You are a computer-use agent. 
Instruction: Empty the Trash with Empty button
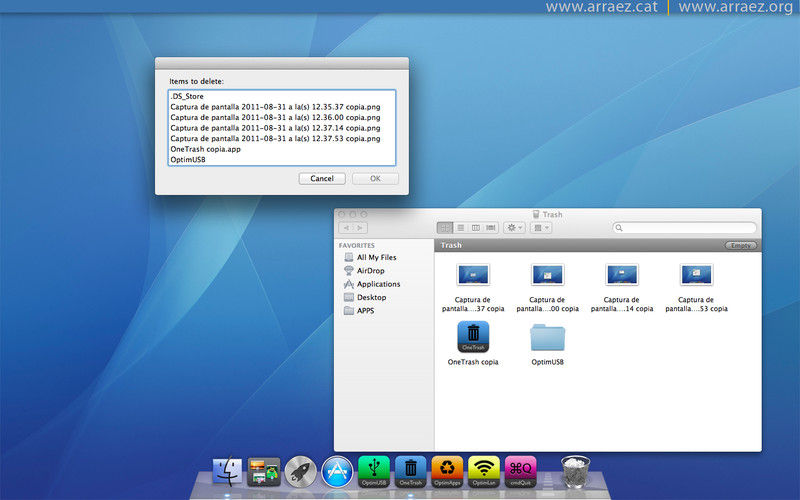click(x=741, y=245)
